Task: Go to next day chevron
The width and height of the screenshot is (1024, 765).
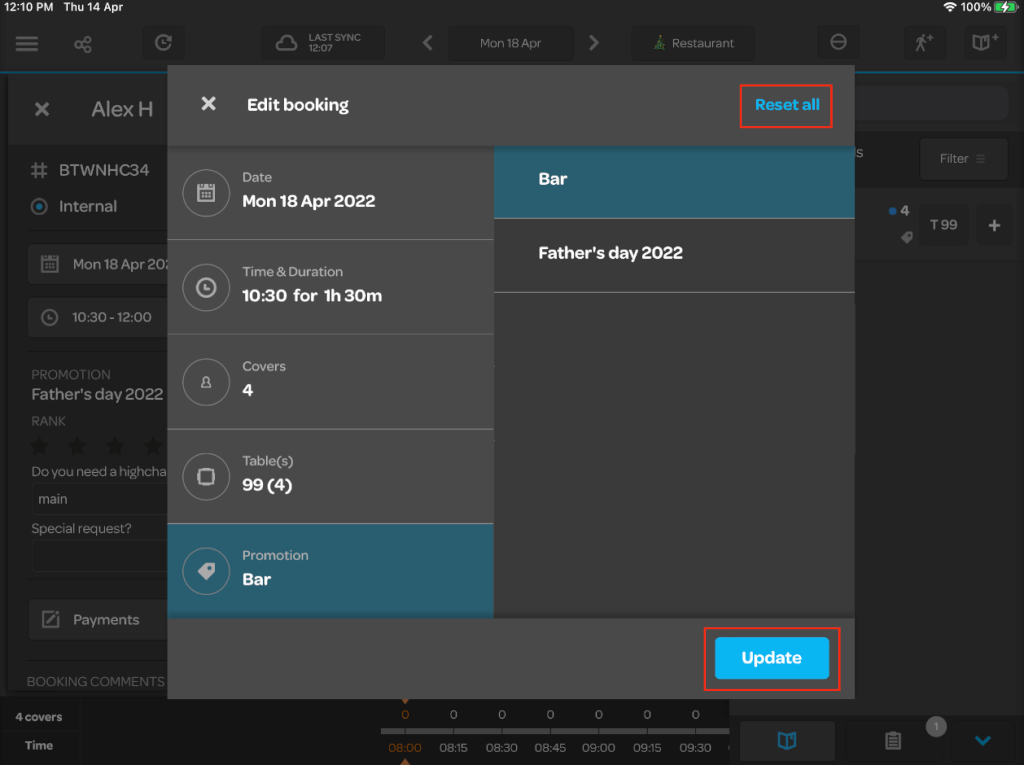Action: [x=594, y=43]
